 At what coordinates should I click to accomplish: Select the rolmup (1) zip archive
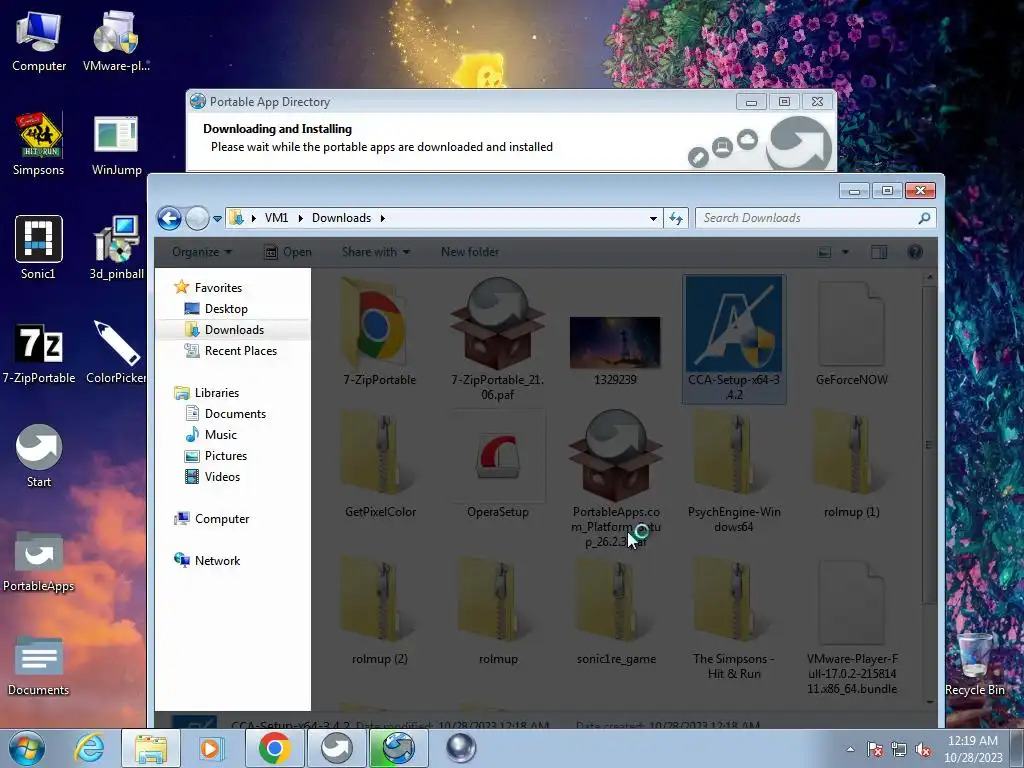(852, 465)
